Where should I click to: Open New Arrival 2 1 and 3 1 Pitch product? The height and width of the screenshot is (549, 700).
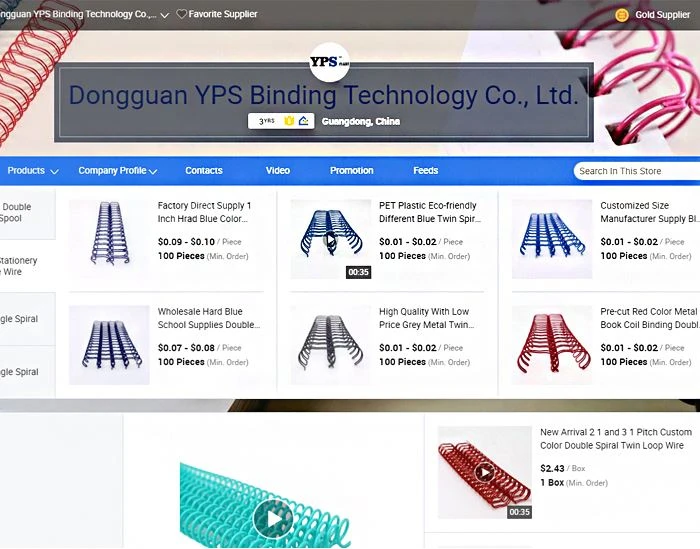616,439
